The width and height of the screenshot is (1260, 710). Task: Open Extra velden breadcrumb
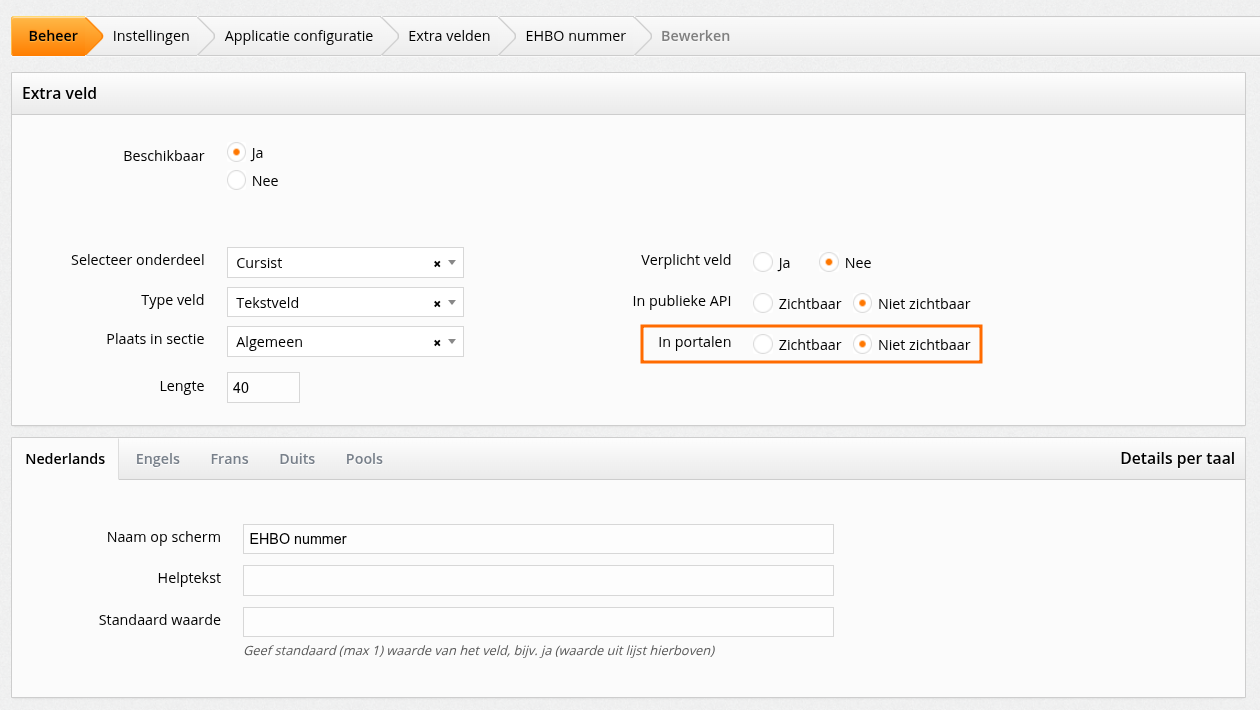pos(449,36)
